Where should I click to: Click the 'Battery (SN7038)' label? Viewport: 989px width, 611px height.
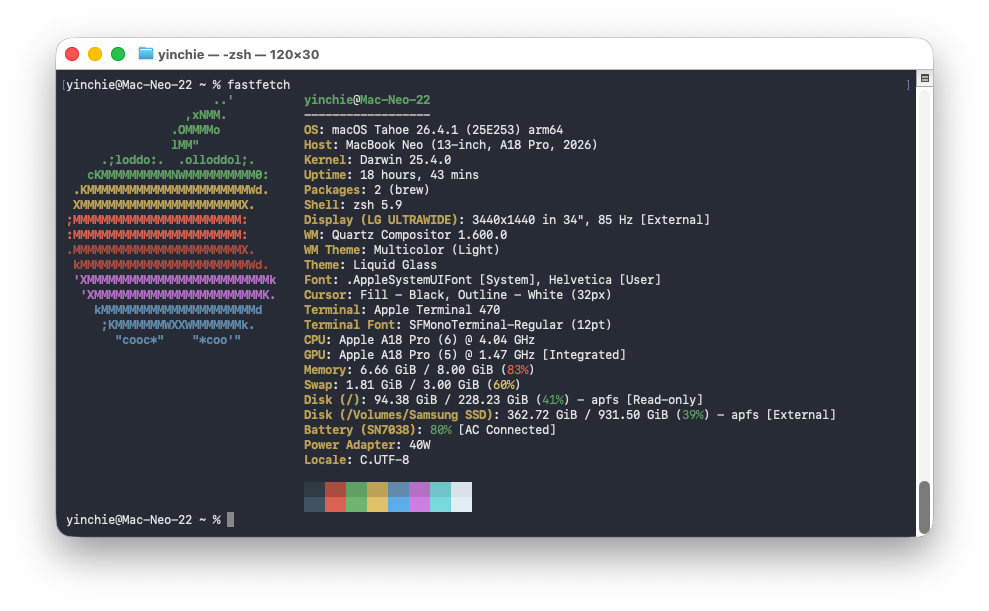(360, 430)
